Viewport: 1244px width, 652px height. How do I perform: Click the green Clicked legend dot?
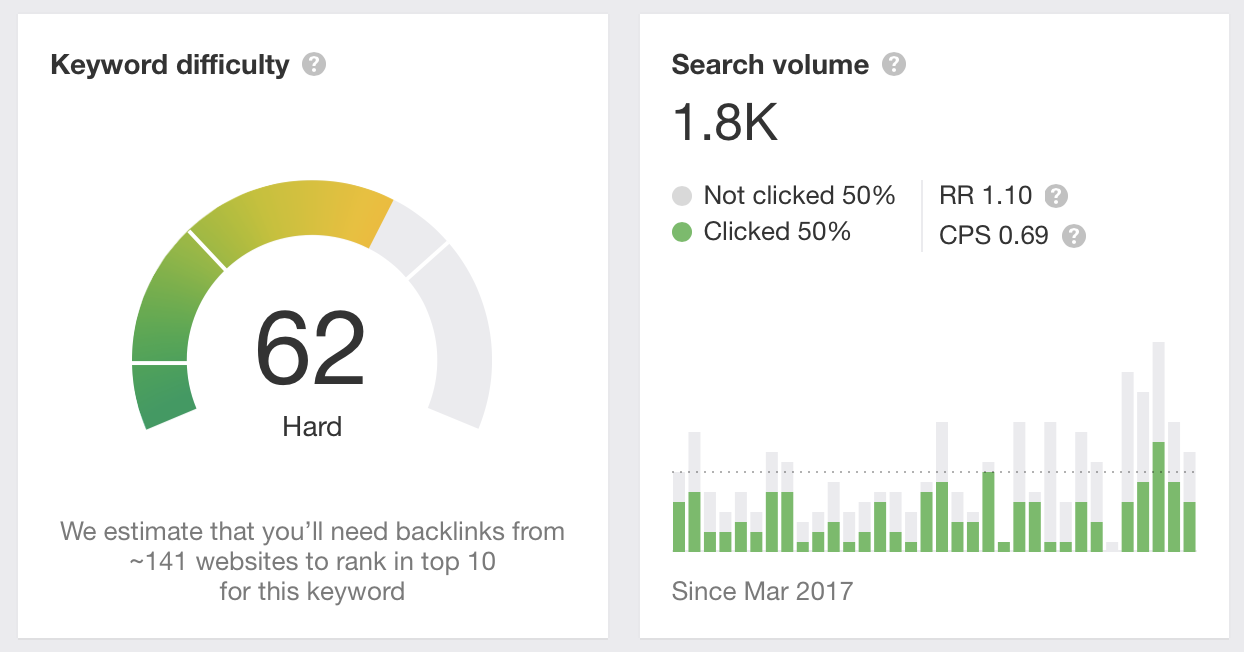[x=682, y=233]
